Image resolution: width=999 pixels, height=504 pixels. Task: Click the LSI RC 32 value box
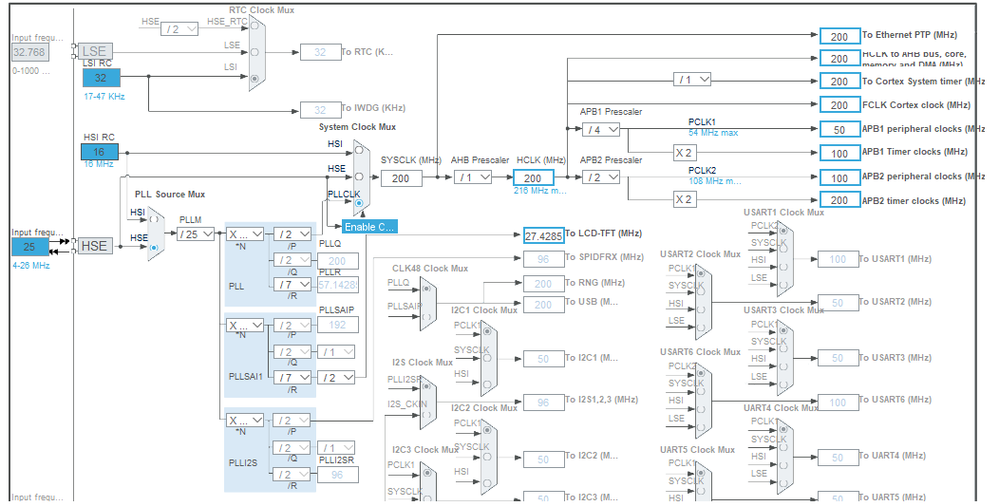click(x=101, y=78)
